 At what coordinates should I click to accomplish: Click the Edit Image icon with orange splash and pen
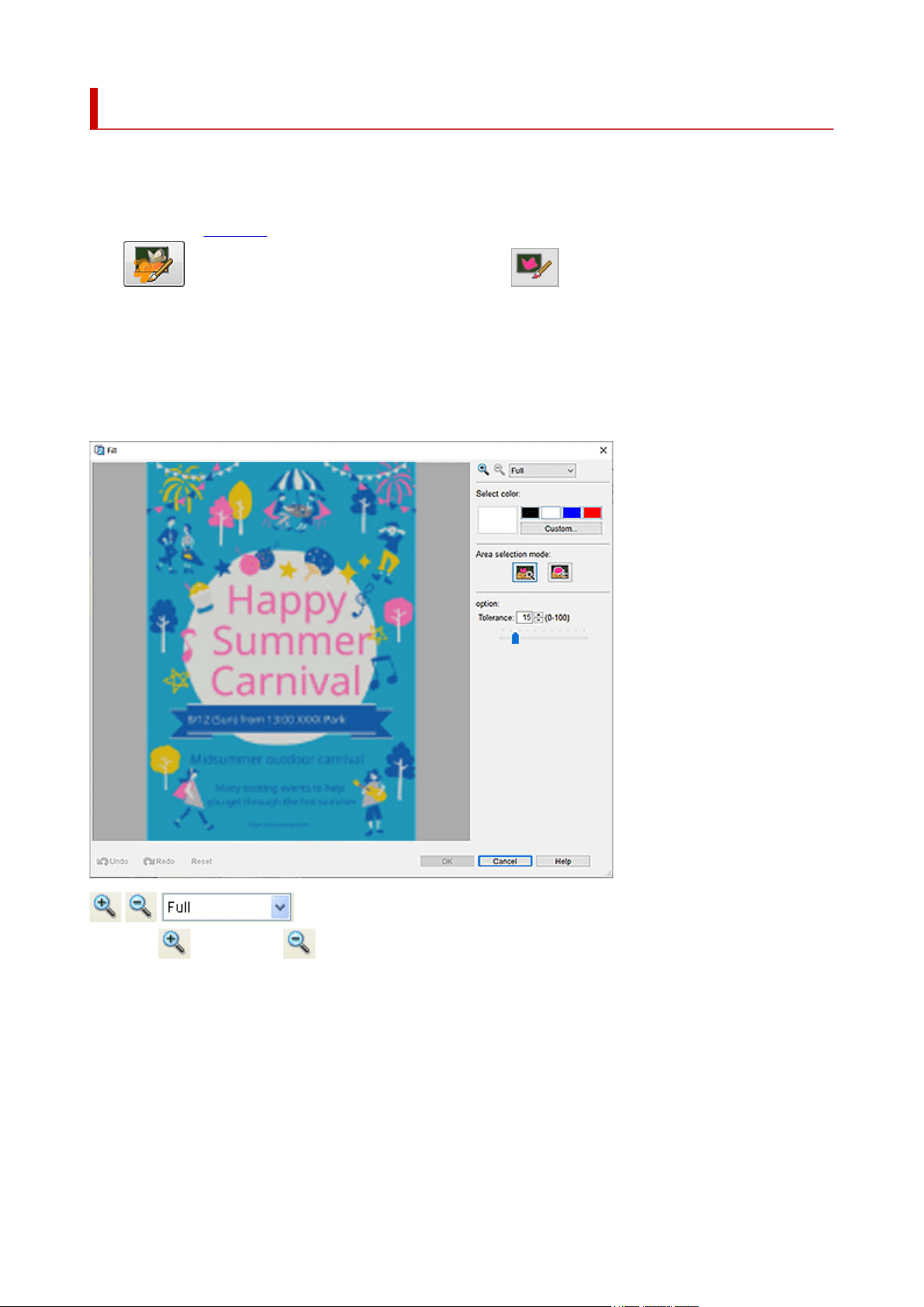click(154, 264)
